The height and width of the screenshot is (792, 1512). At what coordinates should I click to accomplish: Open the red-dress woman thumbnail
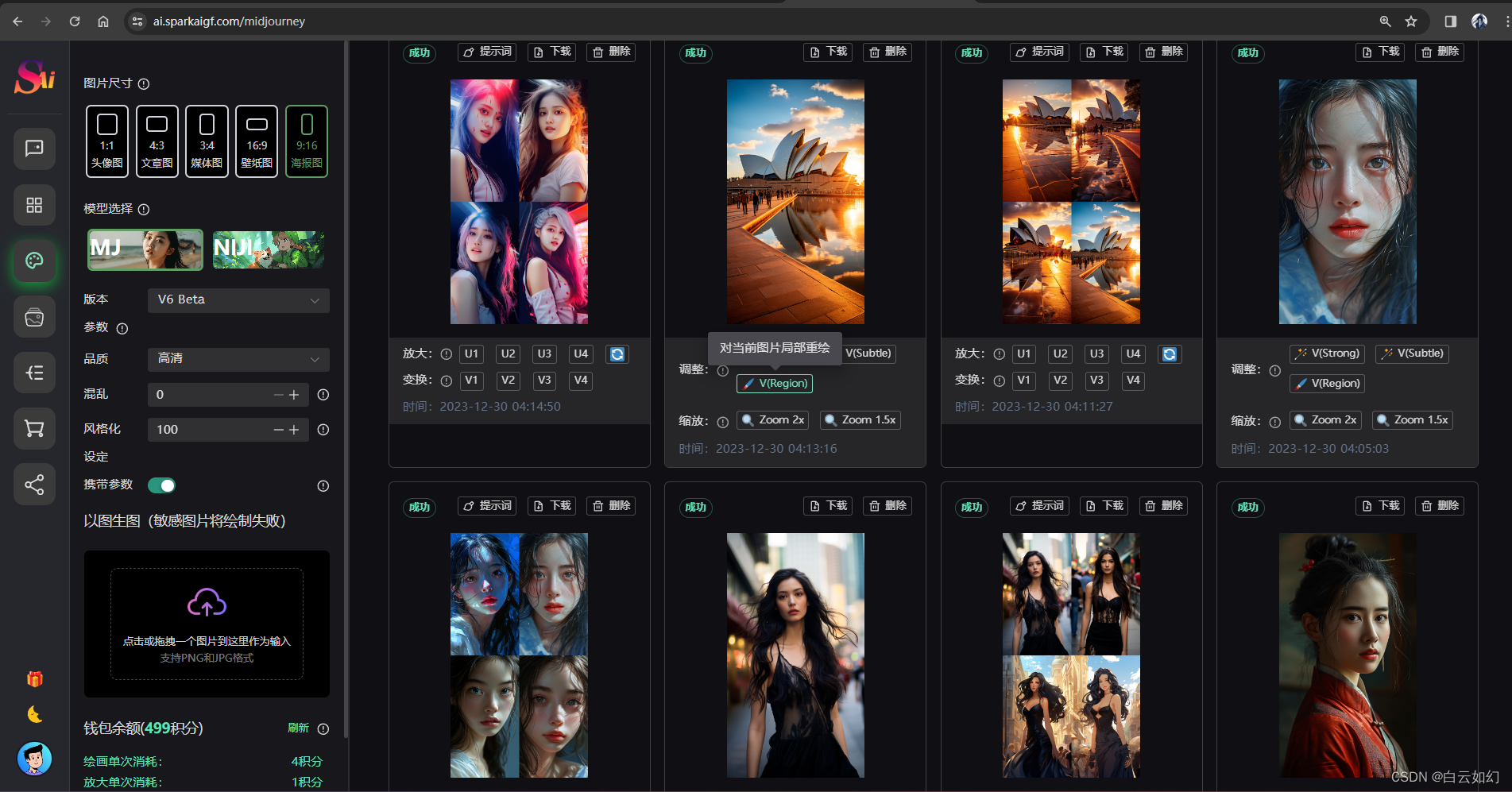(1348, 655)
